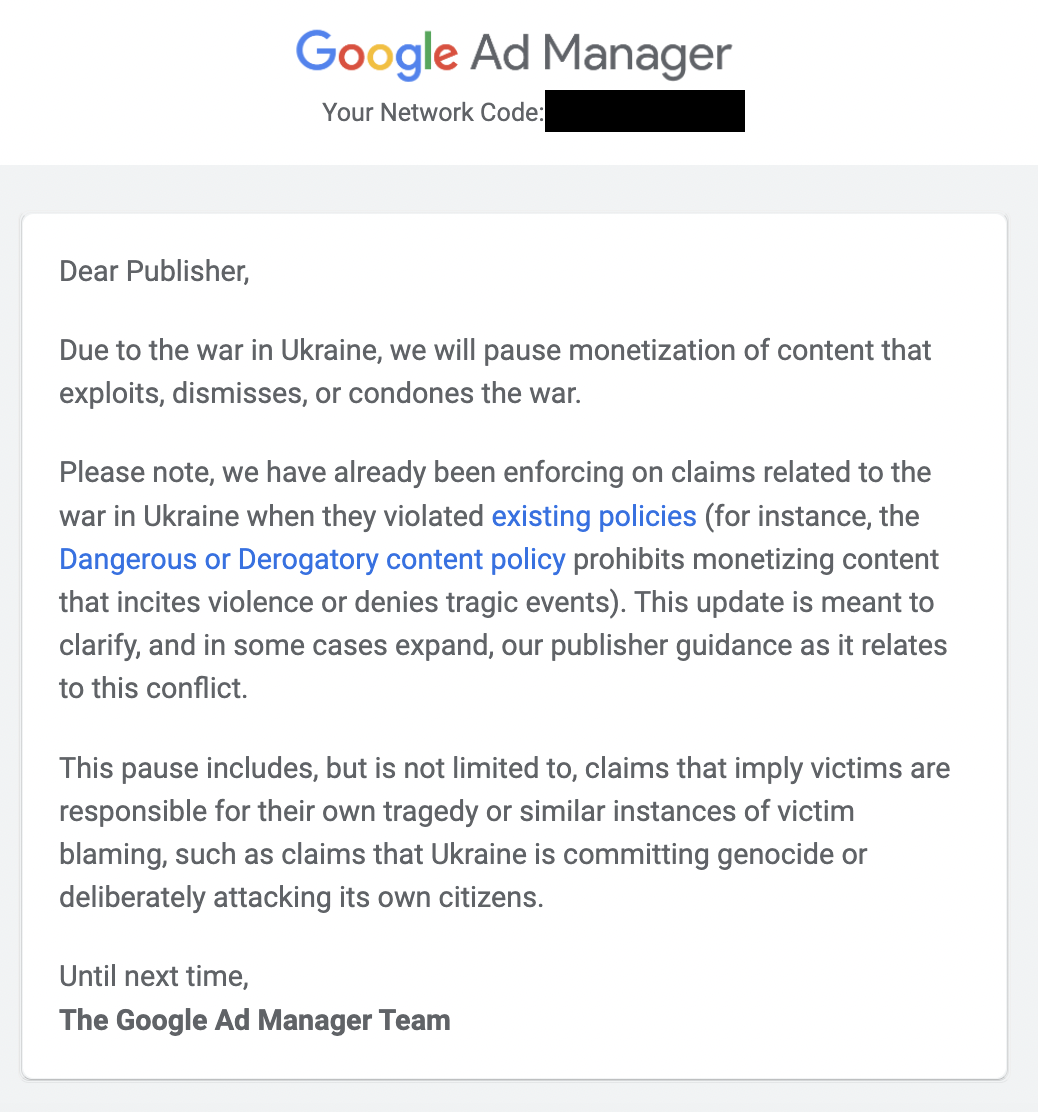Click the line beginning Please note
1038x1112 pixels.
point(495,472)
